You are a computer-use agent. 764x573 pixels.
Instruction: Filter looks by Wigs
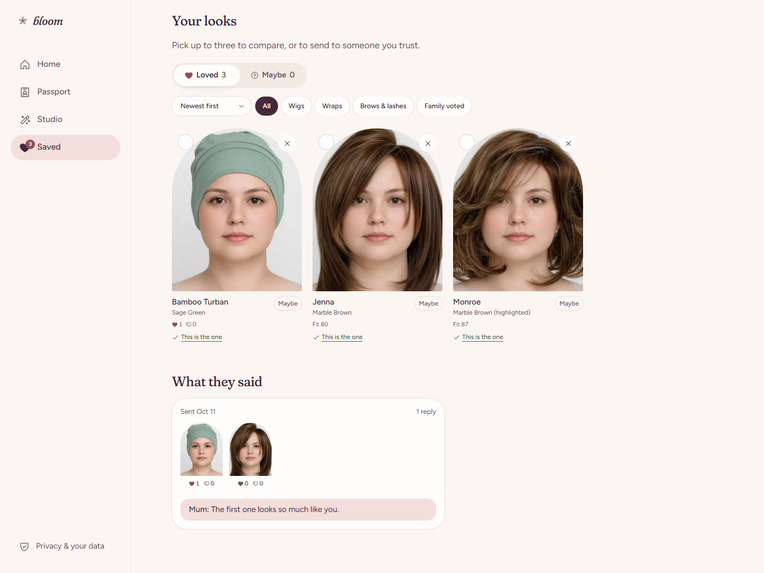pyautogui.click(x=296, y=106)
